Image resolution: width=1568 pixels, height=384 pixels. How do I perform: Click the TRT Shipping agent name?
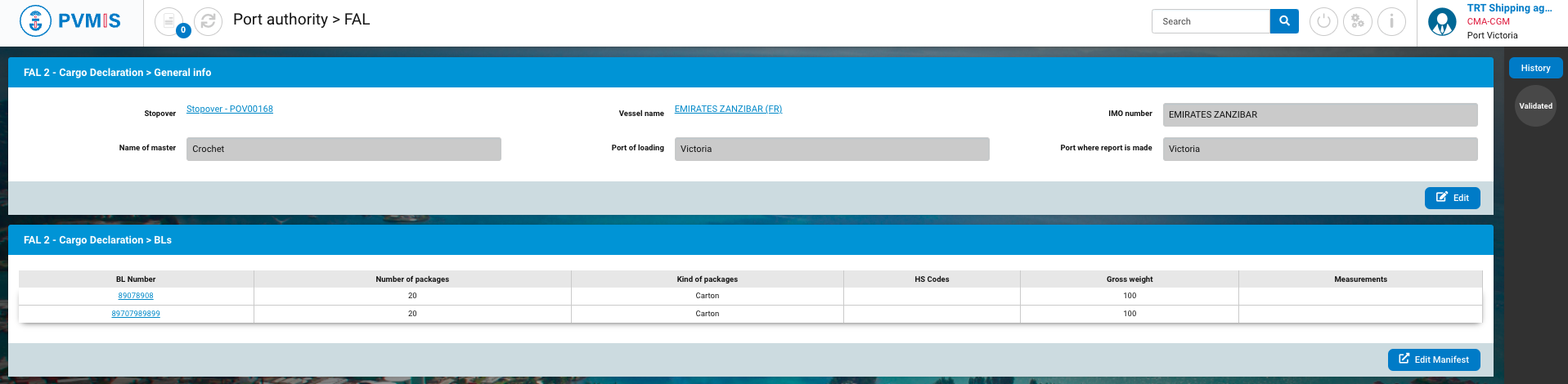pos(1509,8)
